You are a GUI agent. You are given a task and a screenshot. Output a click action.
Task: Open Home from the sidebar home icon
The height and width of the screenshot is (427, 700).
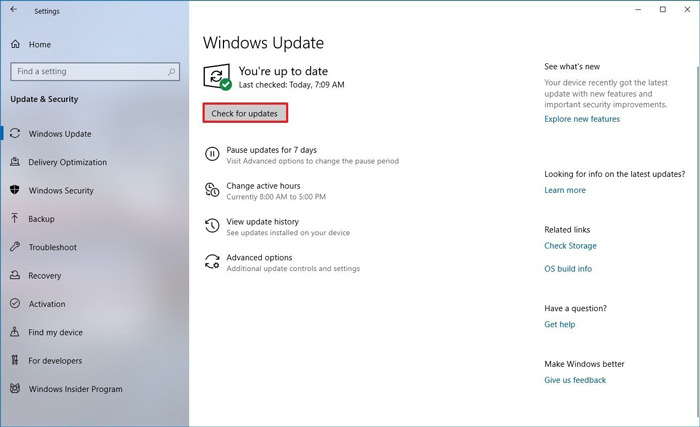[x=16, y=45]
